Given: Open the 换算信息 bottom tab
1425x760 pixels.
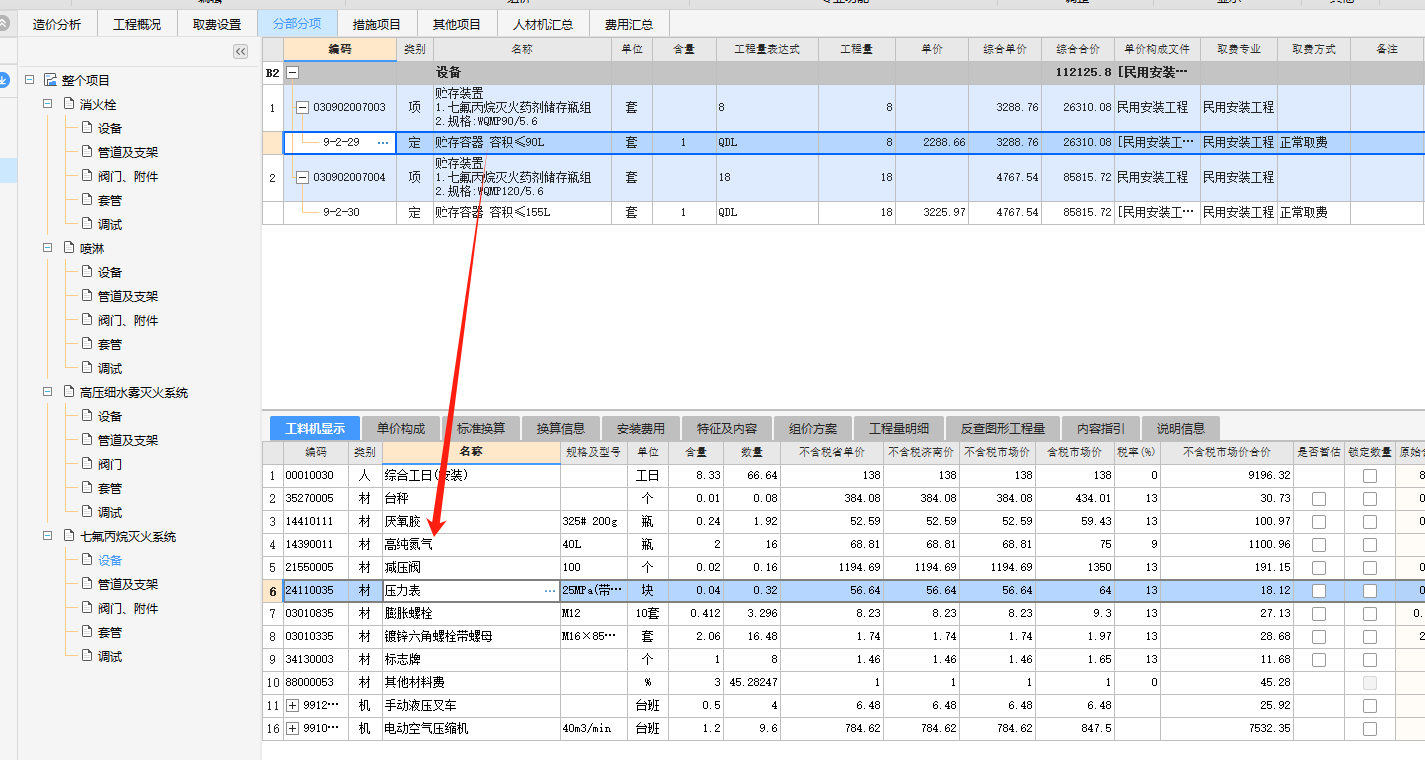Looking at the screenshot, I should tap(561, 428).
